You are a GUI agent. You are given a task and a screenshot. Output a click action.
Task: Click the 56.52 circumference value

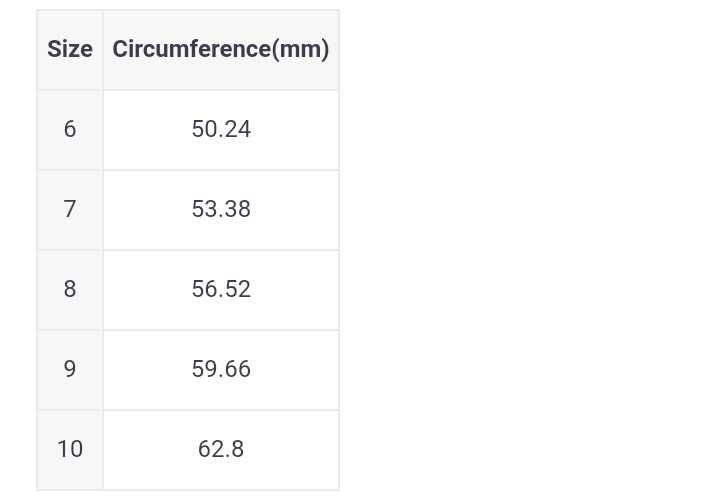221,290
